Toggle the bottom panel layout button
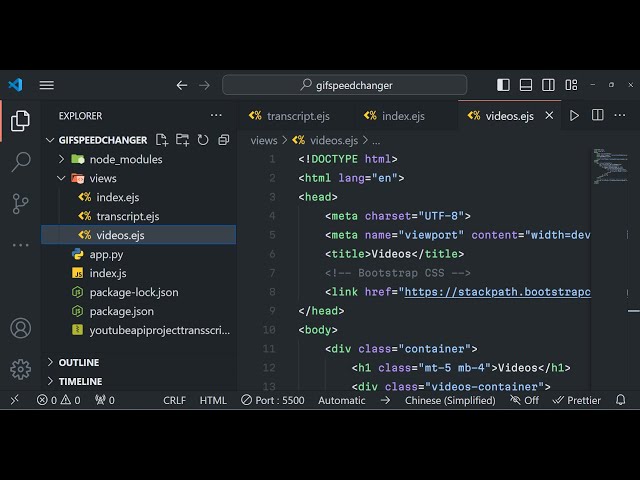The image size is (640, 480). point(525,85)
